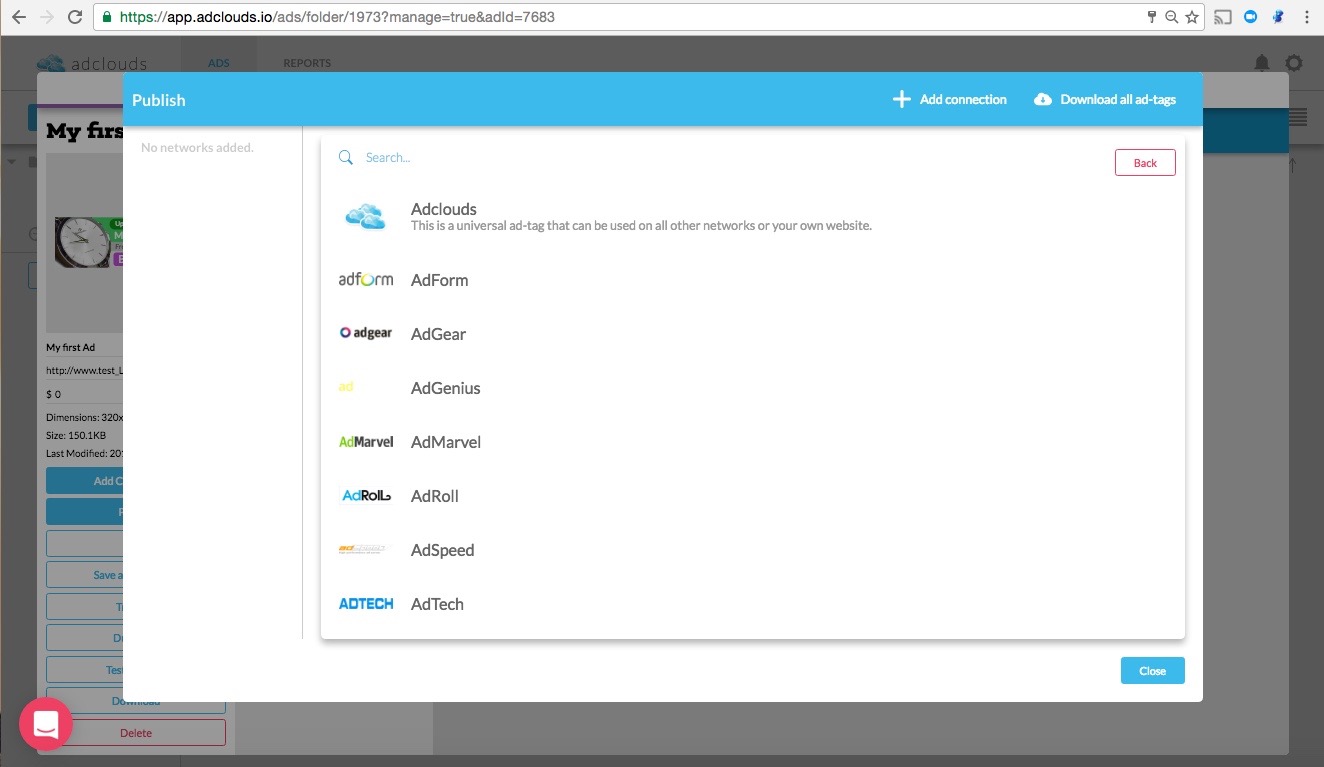Click the 'My first Ad' name field
Viewport: 1324px width, 767px height.
click(x=84, y=347)
